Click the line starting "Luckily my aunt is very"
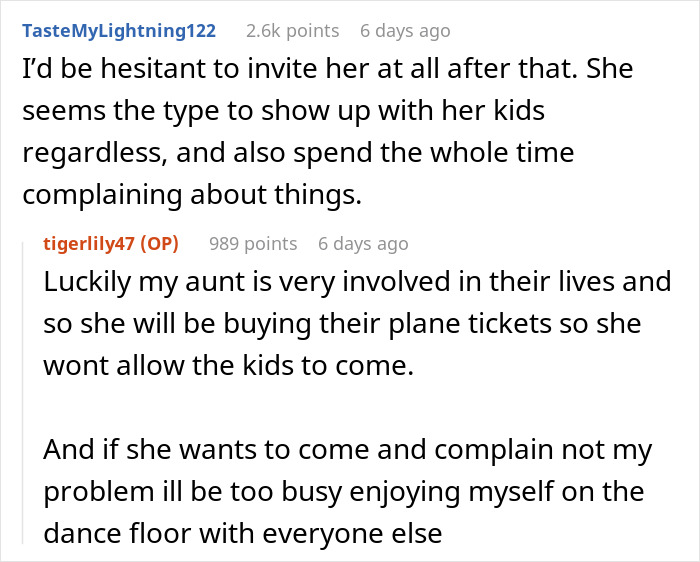700x562 pixels. (357, 282)
